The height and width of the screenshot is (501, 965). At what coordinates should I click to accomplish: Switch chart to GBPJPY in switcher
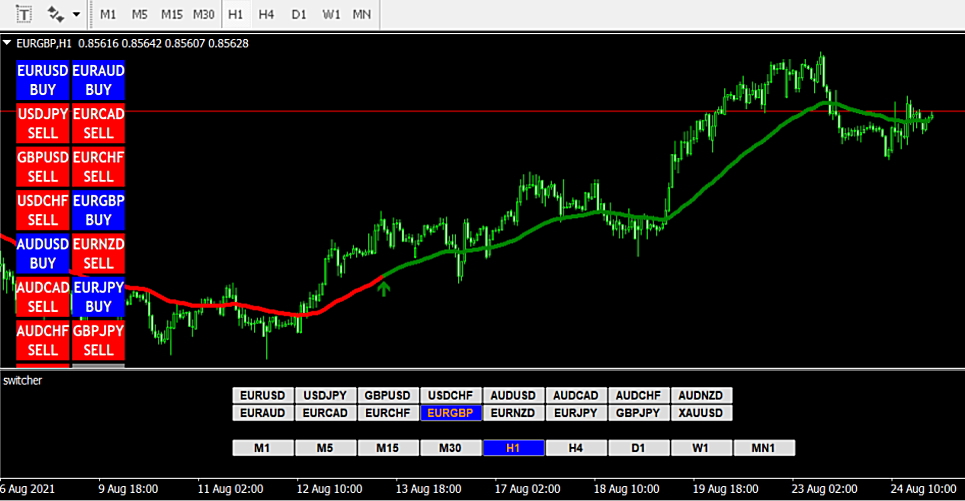point(638,413)
